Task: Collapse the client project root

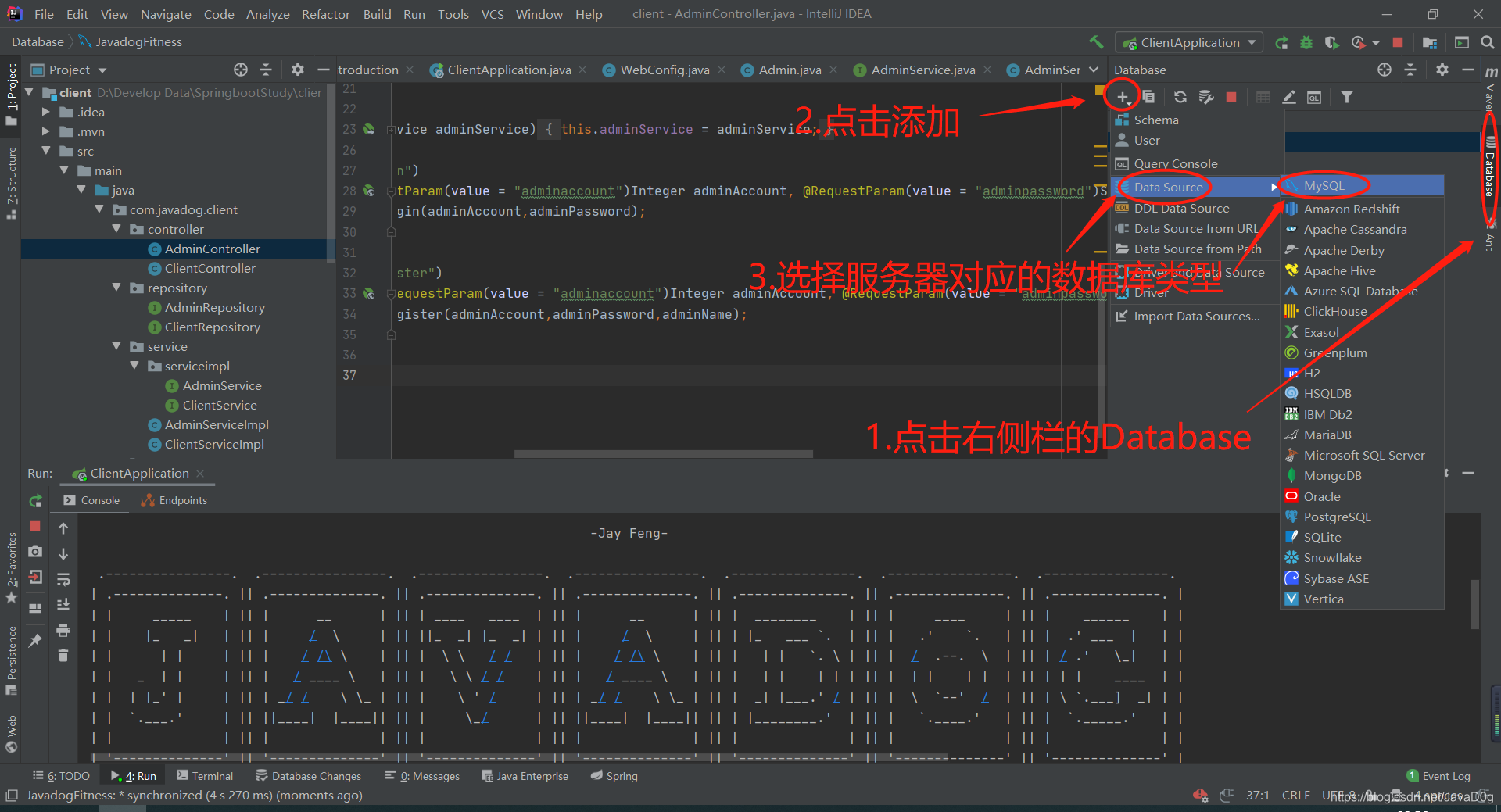Action: pos(30,92)
